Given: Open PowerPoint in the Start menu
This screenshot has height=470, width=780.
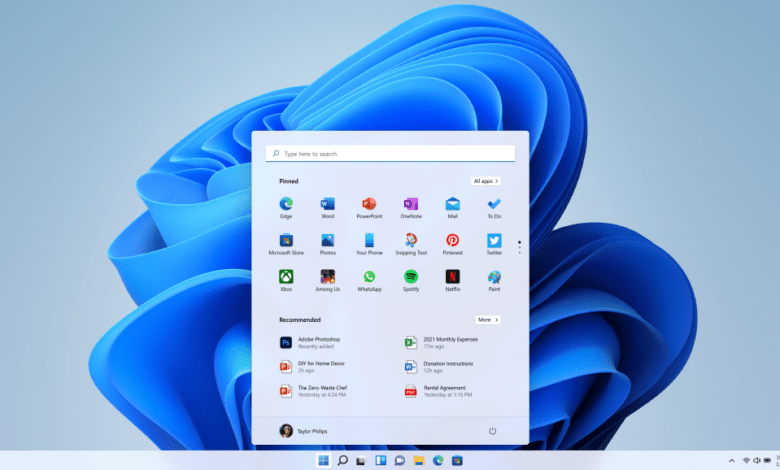Looking at the screenshot, I should (369, 207).
